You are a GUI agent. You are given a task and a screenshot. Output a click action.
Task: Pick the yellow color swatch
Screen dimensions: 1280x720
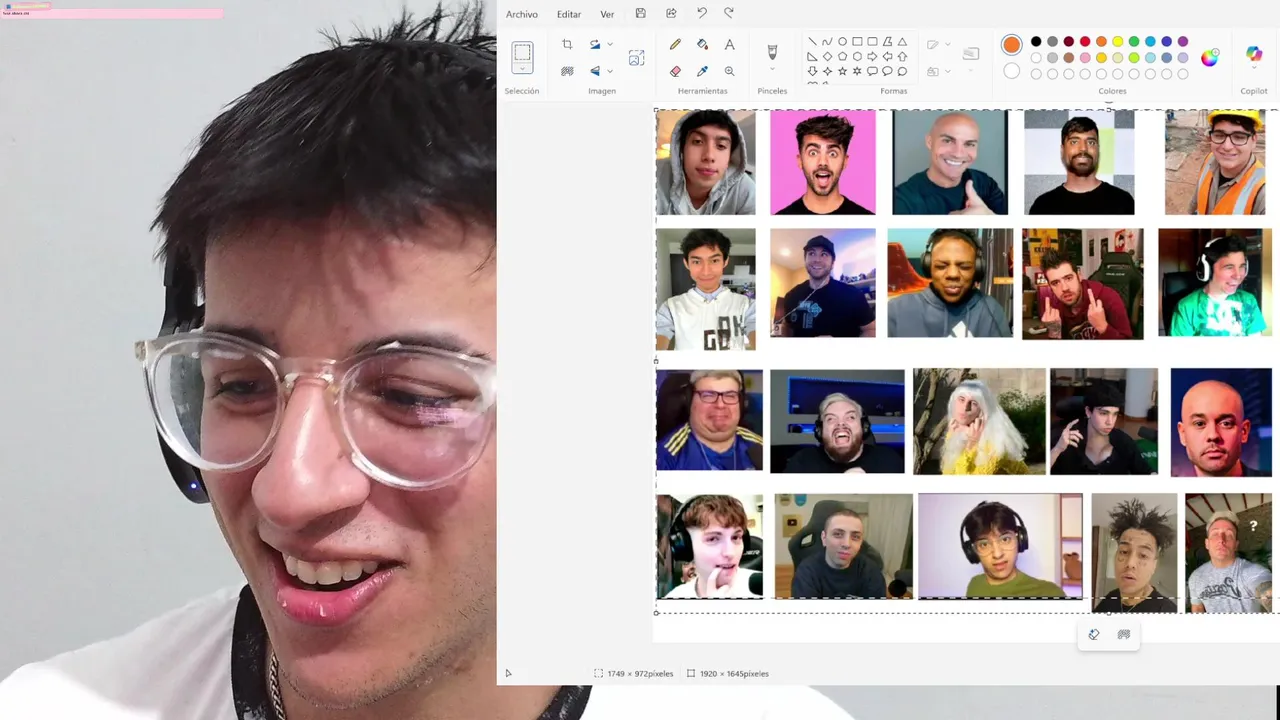1118,42
